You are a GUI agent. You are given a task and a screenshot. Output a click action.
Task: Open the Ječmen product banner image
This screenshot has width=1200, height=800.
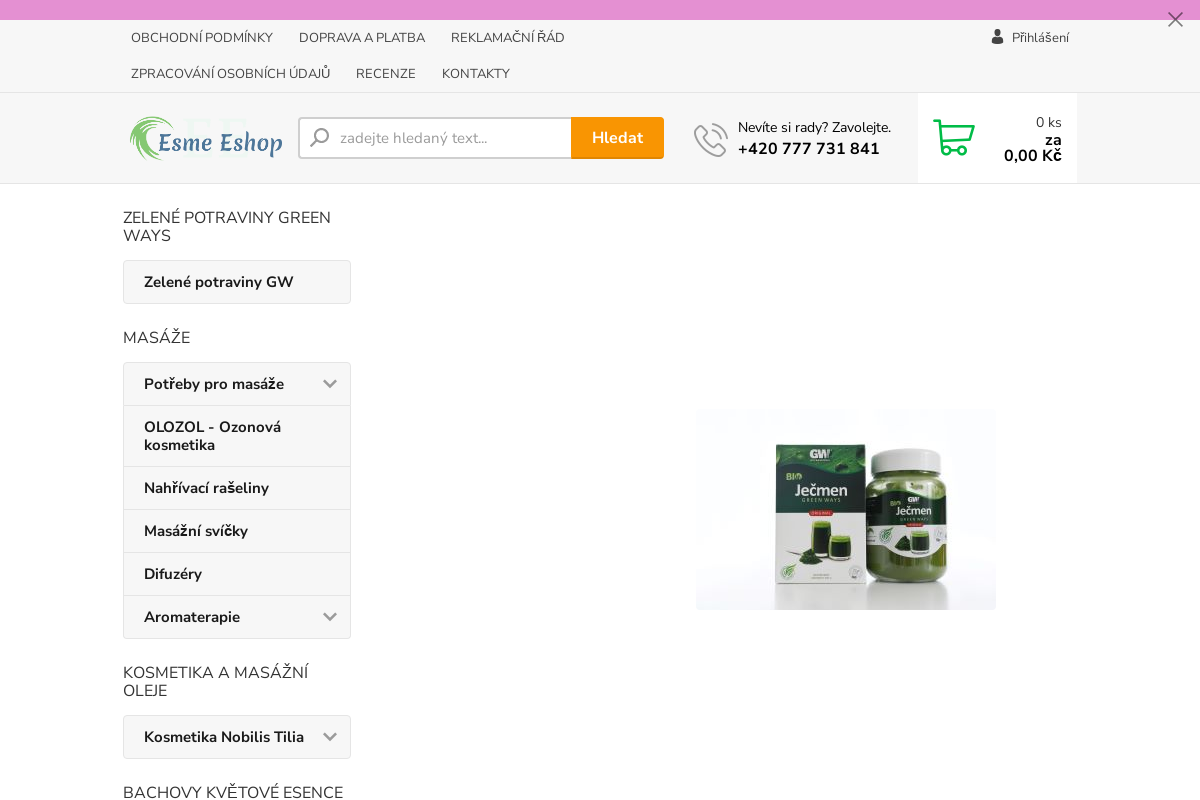846,508
